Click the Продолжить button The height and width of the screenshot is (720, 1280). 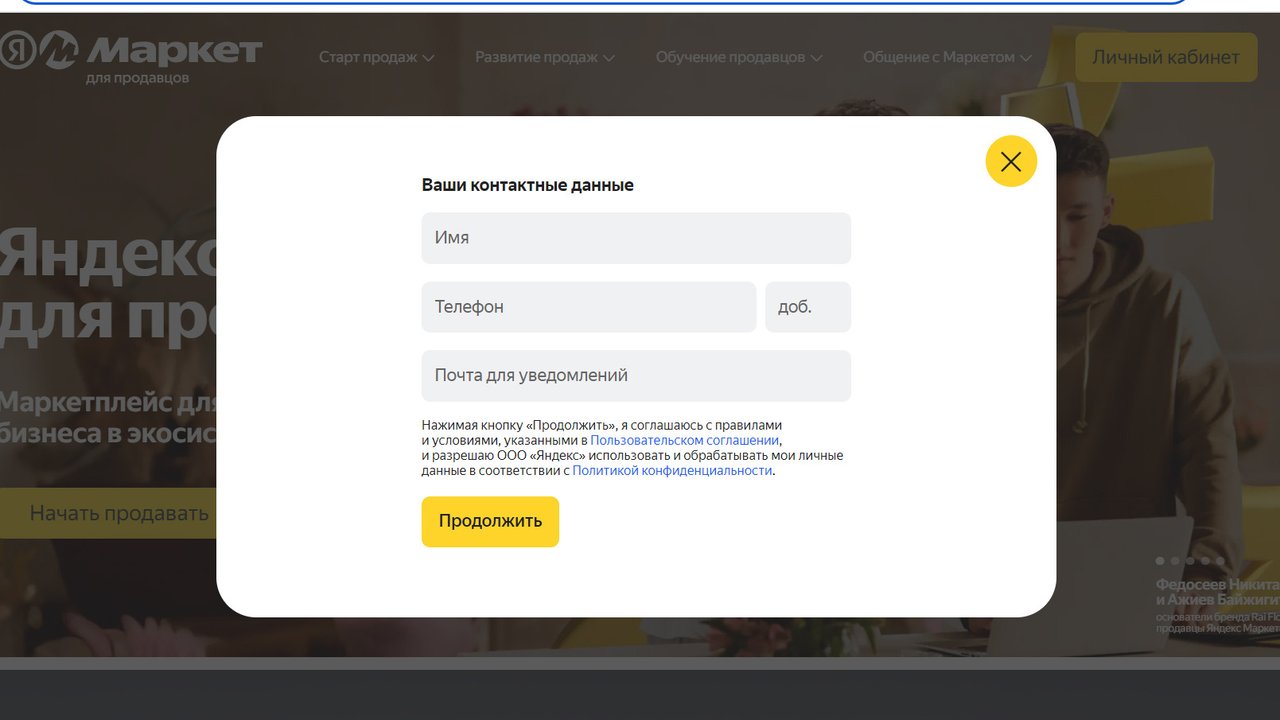coord(490,521)
